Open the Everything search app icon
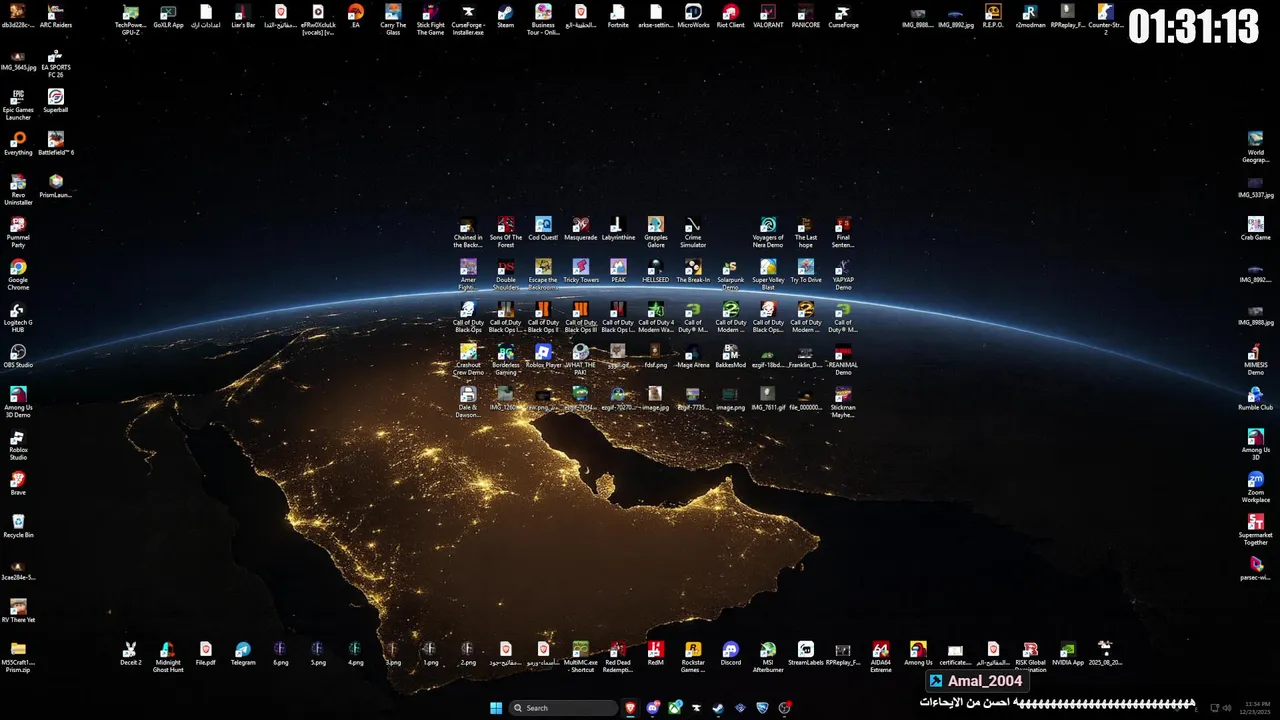This screenshot has height=720, width=1280. click(x=18, y=144)
